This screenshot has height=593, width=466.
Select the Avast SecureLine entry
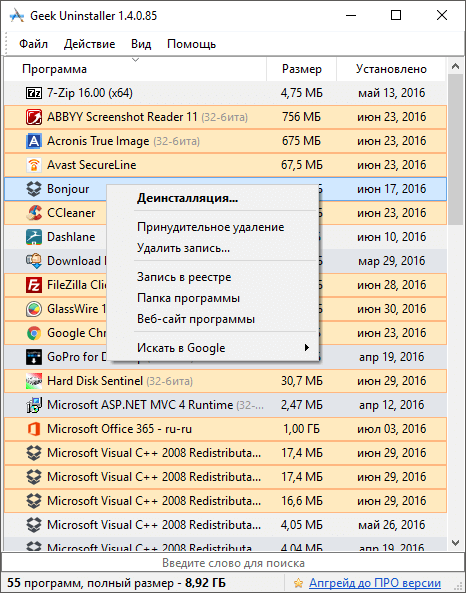tap(225, 165)
